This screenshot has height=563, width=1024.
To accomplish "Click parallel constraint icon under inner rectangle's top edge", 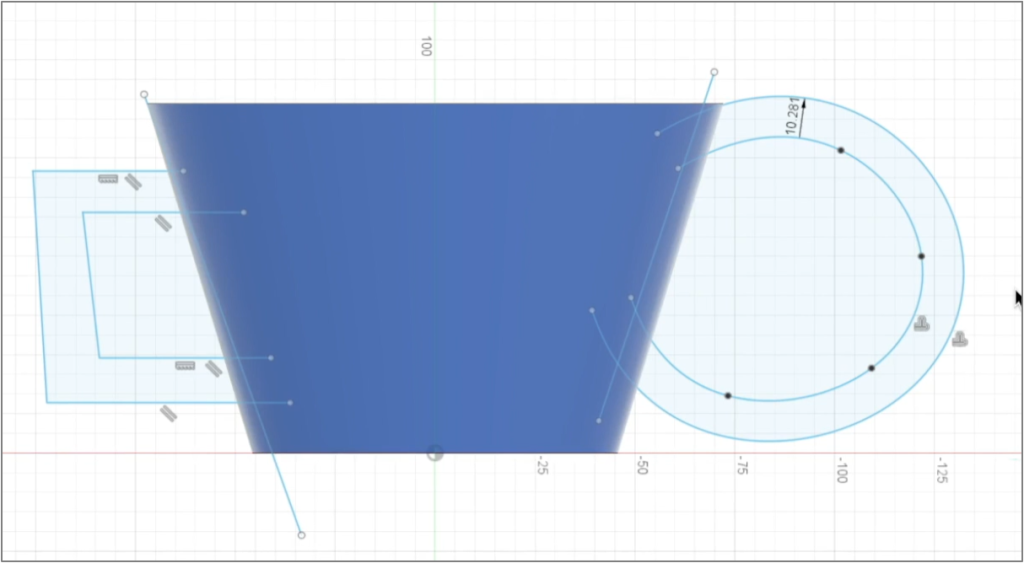I will pos(163,223).
